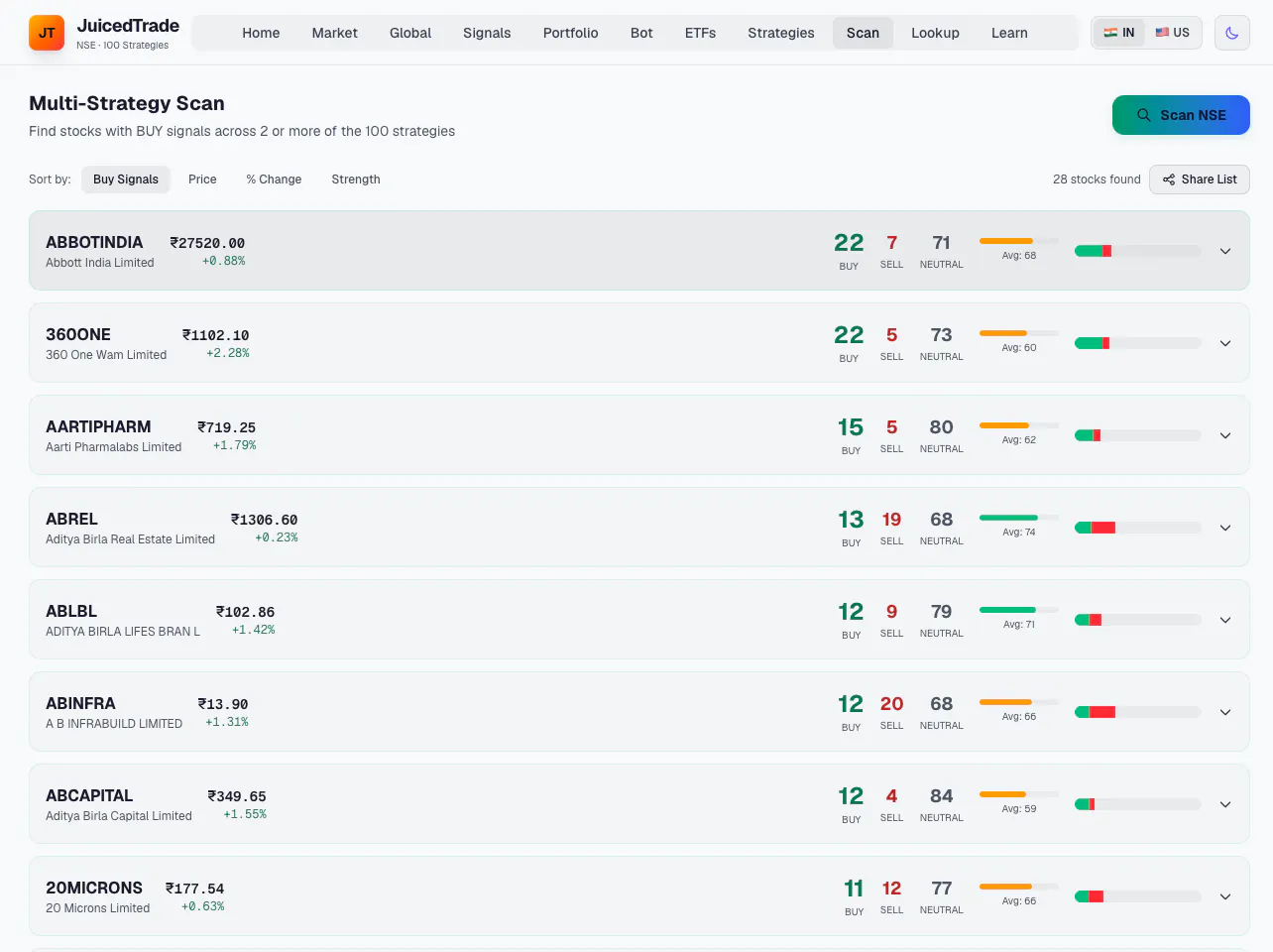This screenshot has width=1273, height=952.
Task: Go to the ETFs tab
Action: tap(700, 33)
